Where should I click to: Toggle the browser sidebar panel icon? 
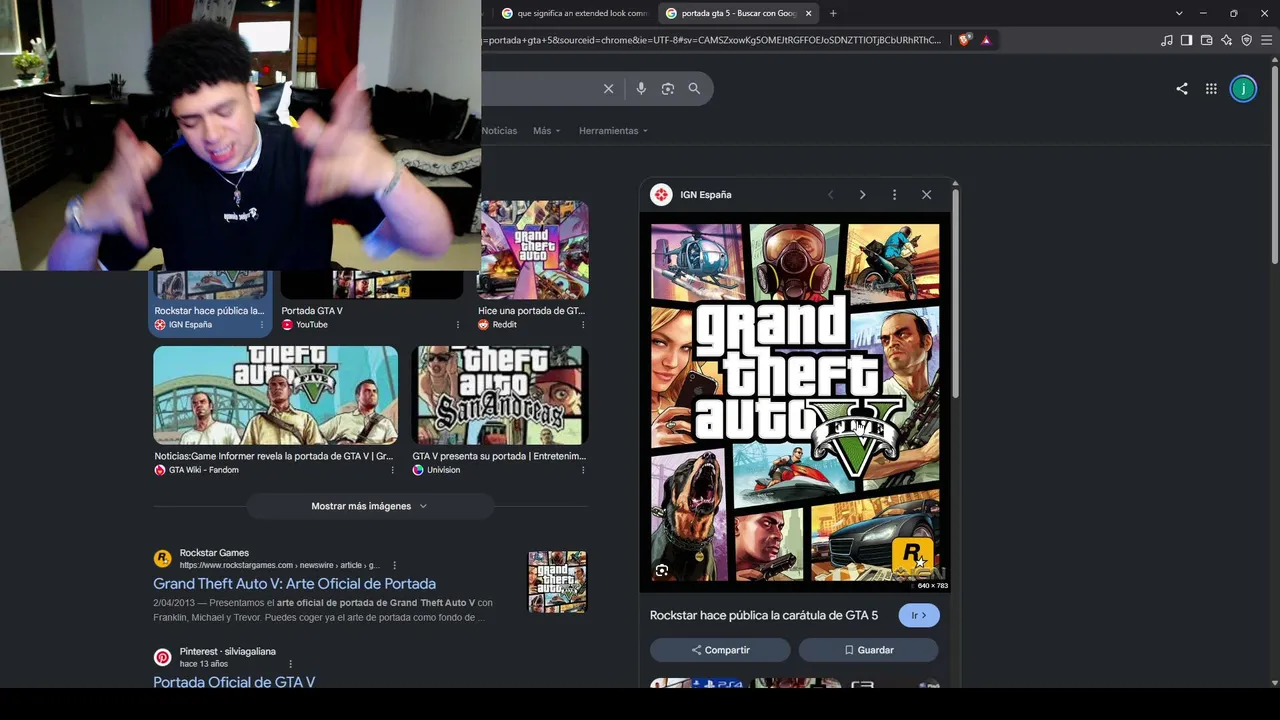(1186, 40)
